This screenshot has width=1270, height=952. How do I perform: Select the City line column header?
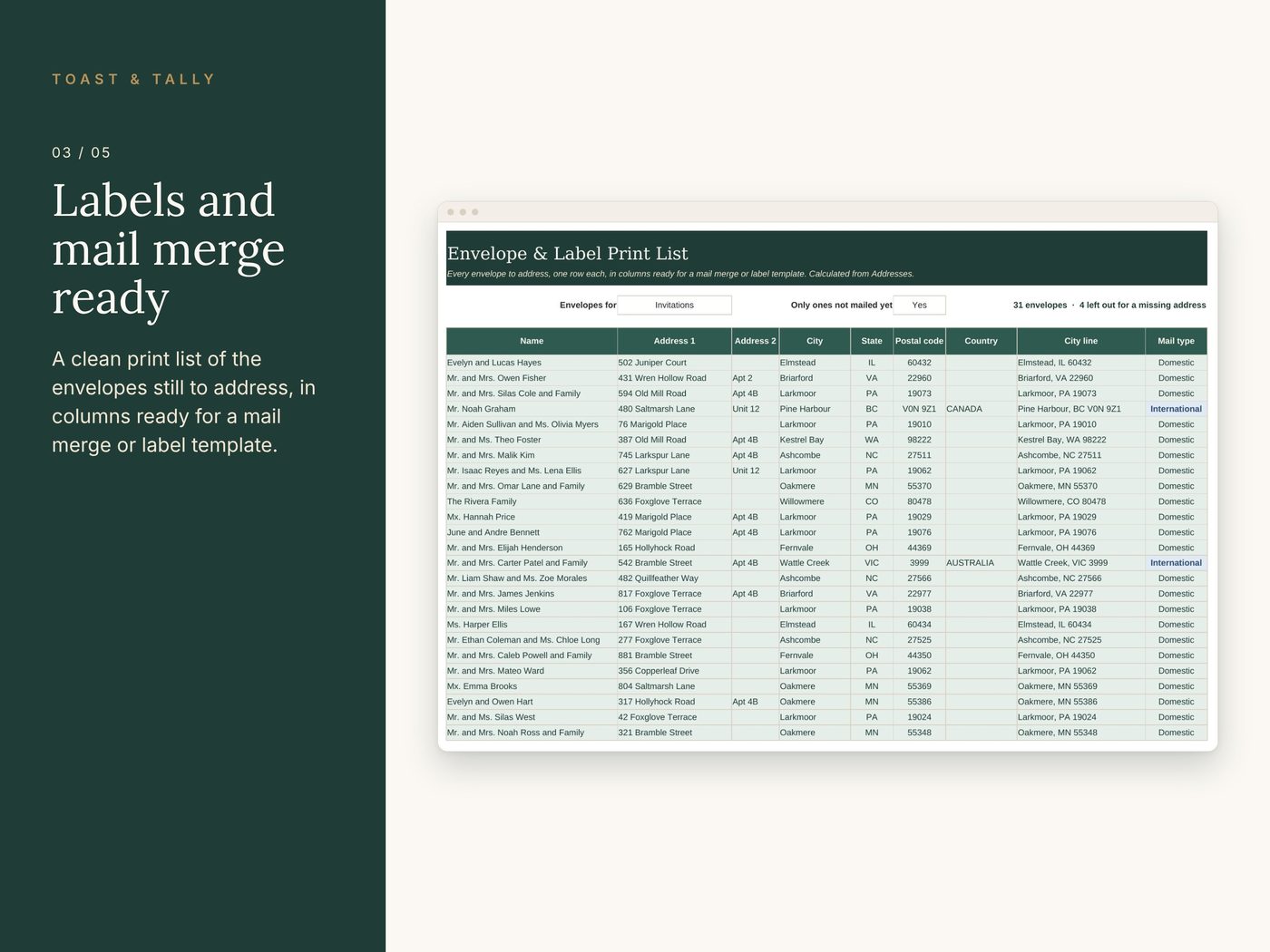click(1080, 341)
